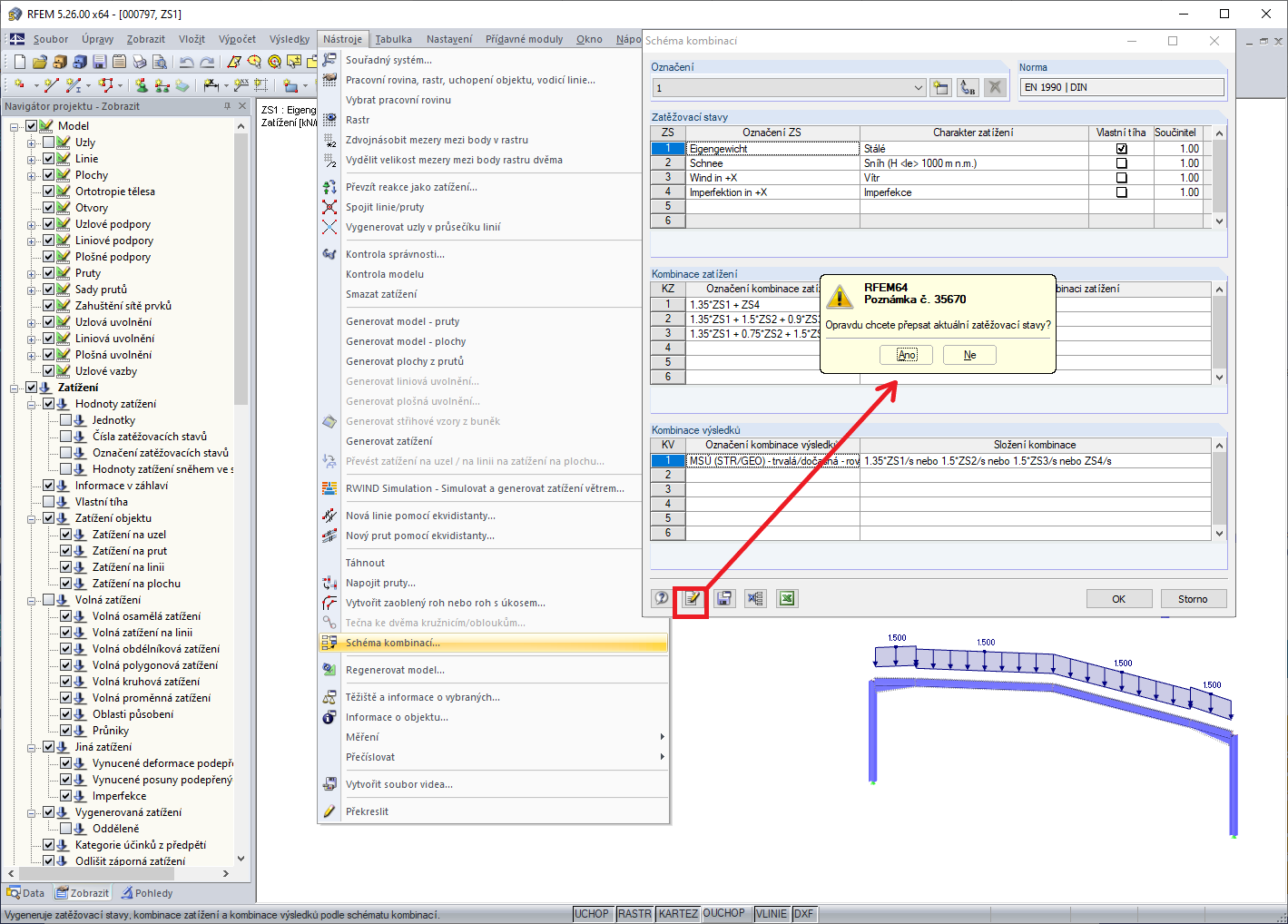The image size is (1288, 924).
Task: Click the rectangle opening tool icon
Action: (x=261, y=85)
